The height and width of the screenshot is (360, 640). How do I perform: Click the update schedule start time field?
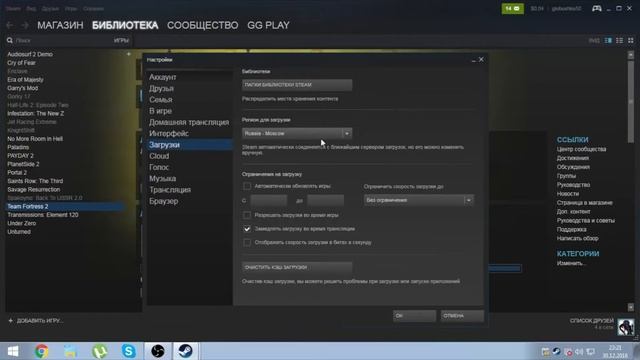pos(269,200)
